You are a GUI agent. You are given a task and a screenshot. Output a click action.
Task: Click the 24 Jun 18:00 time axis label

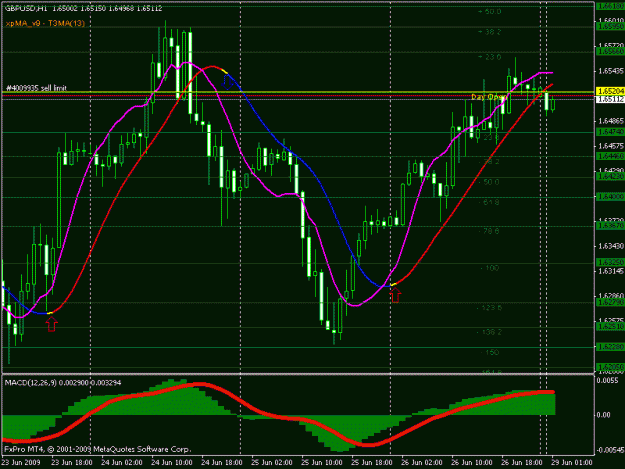coord(222,462)
